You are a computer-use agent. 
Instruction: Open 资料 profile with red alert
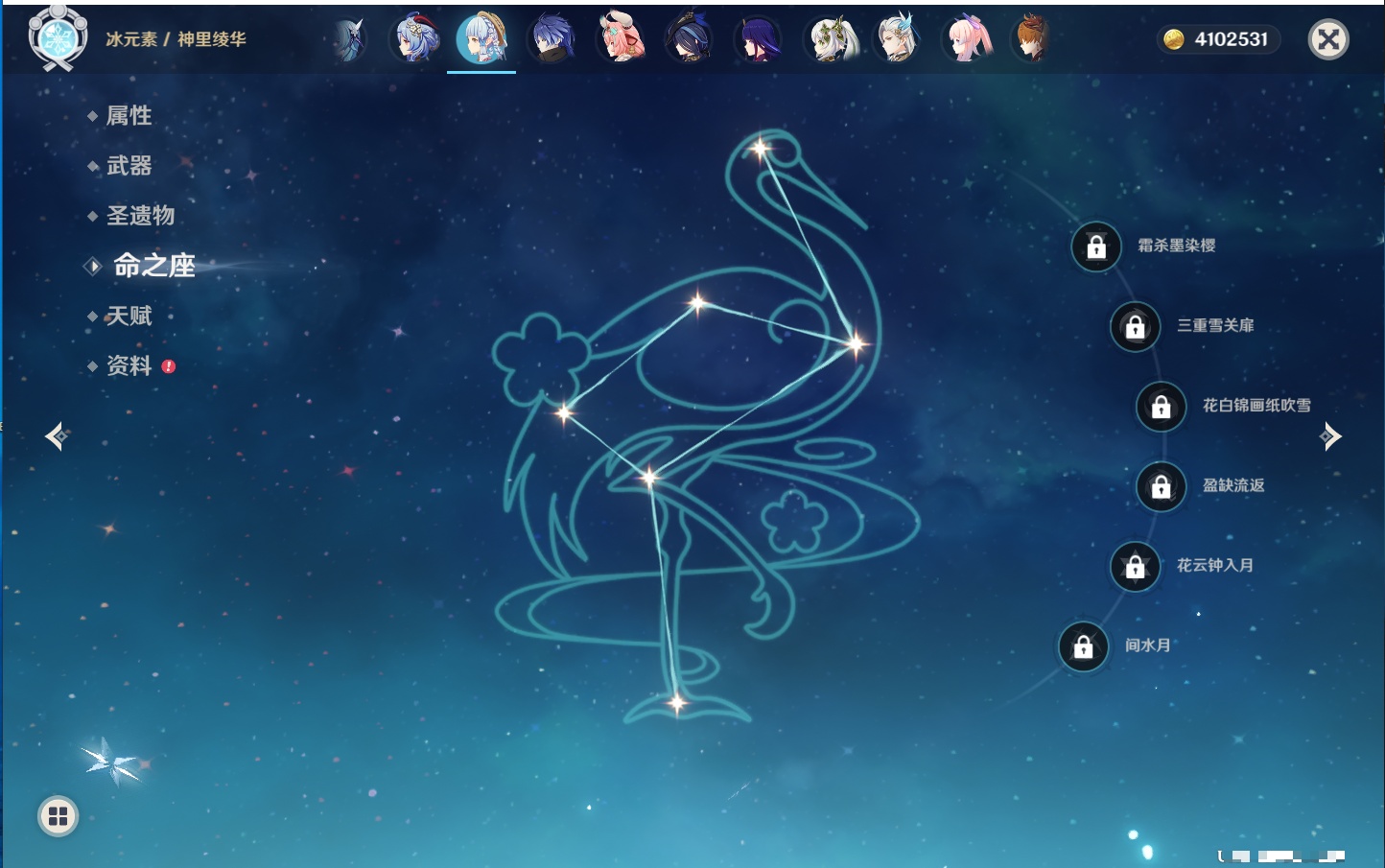(129, 365)
